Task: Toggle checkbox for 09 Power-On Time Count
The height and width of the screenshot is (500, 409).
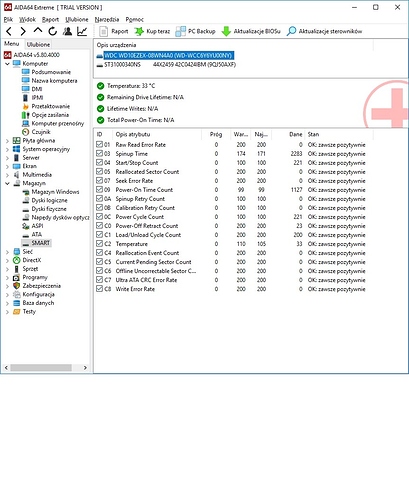Action: click(x=99, y=189)
